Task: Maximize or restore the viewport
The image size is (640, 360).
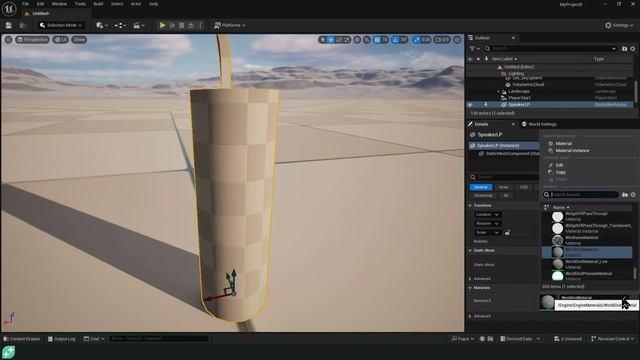Action: pyautogui.click(x=457, y=40)
